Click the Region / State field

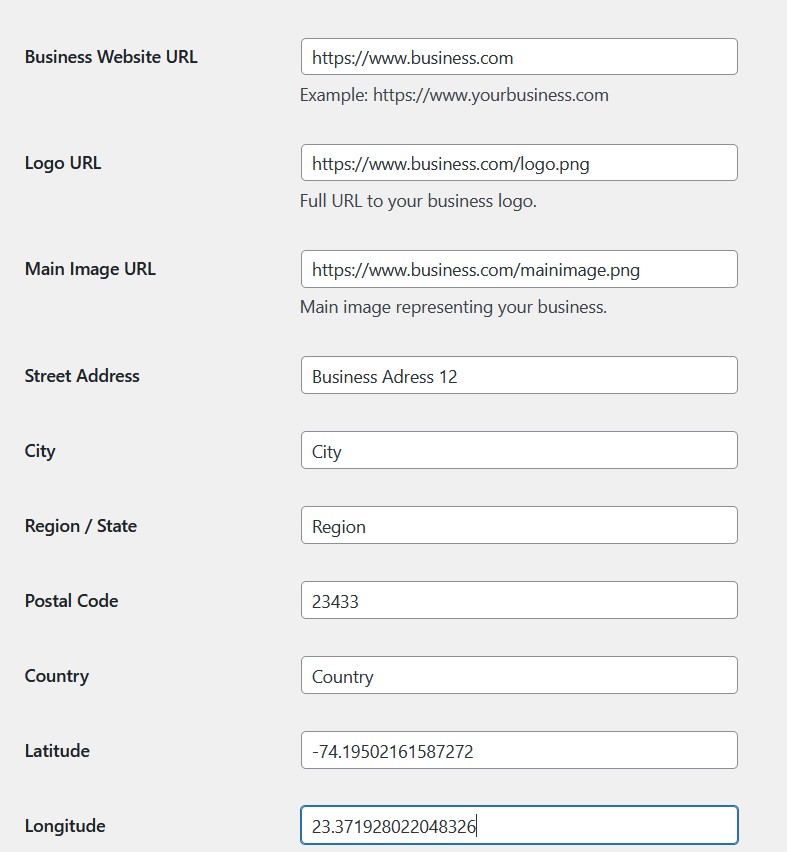(x=518, y=524)
